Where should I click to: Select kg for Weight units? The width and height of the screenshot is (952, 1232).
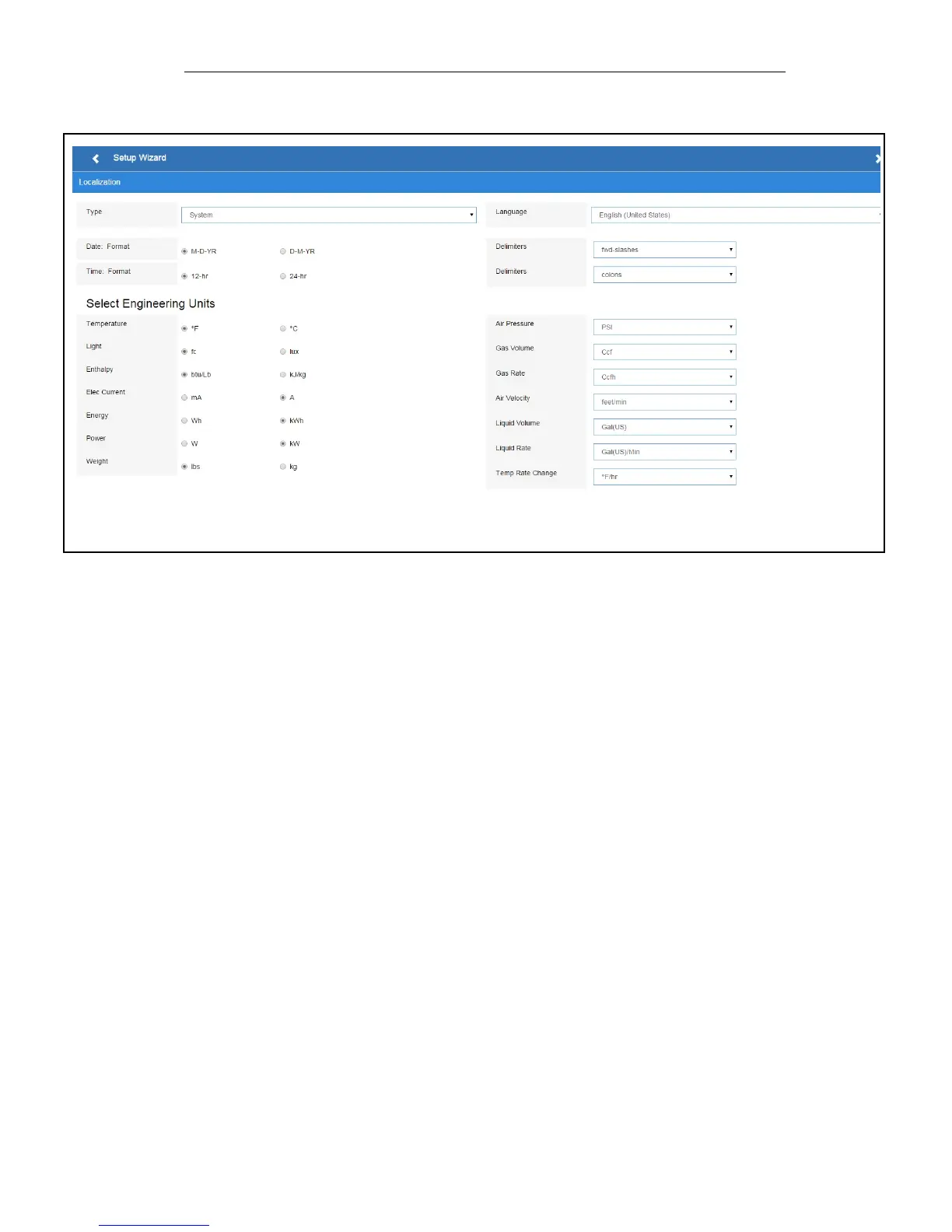[x=283, y=467]
